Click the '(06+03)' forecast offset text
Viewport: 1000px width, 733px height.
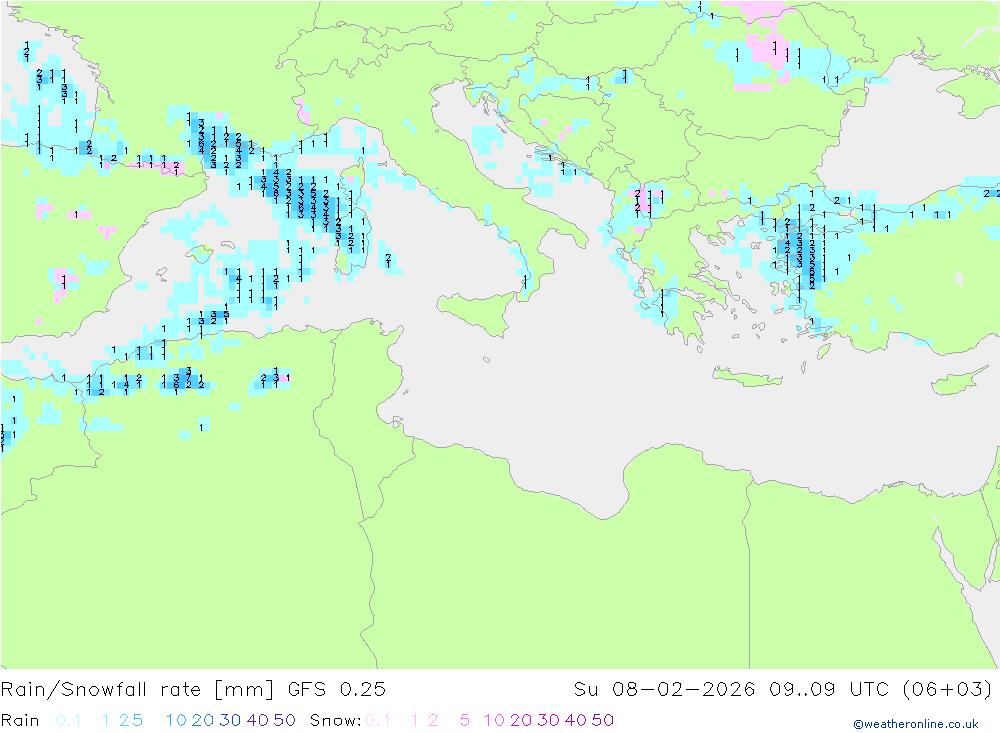point(948,690)
